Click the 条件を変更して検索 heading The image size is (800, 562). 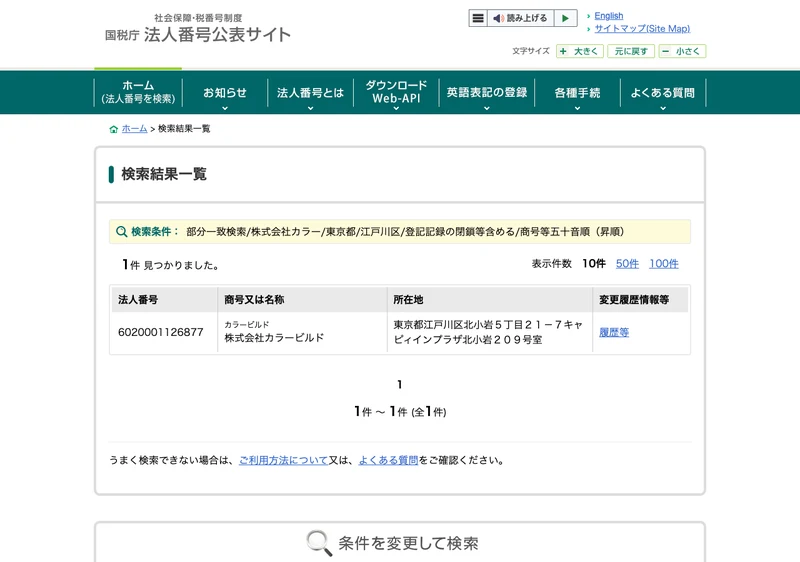[408, 544]
